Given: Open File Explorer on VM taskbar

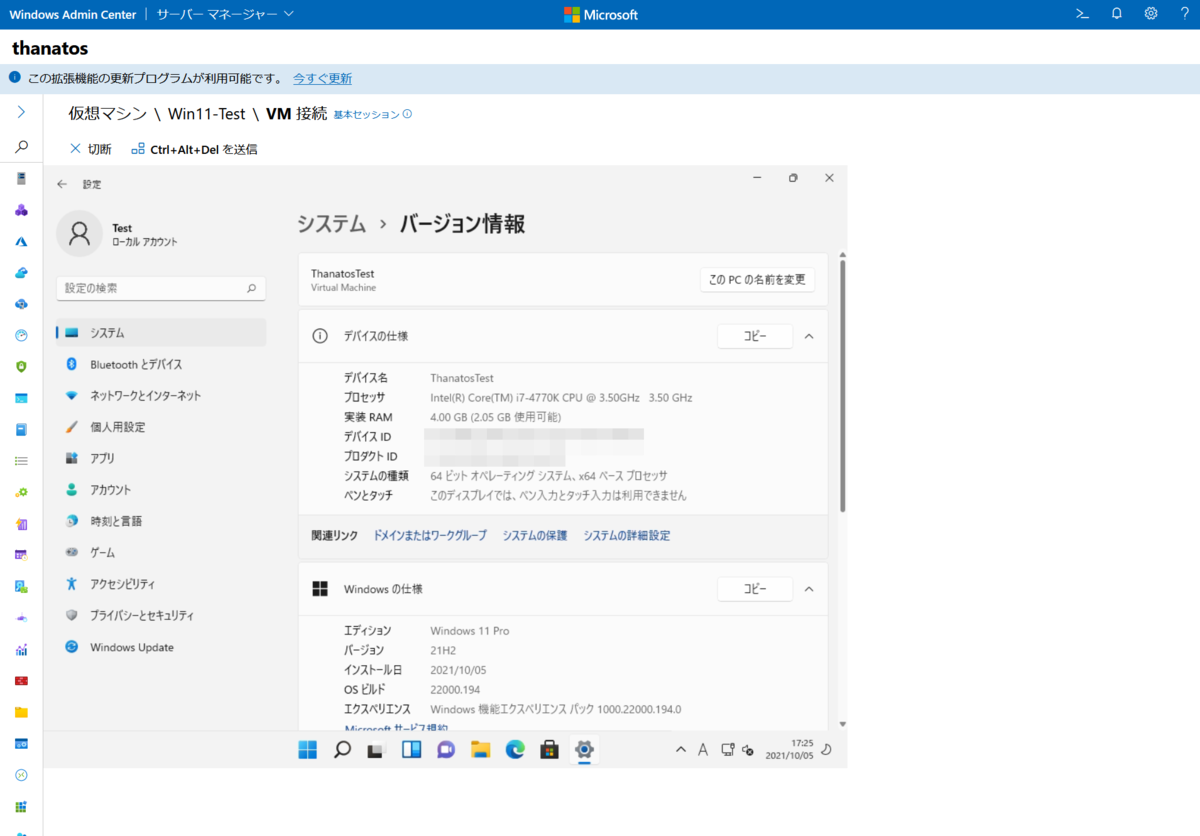Looking at the screenshot, I should click(x=480, y=750).
